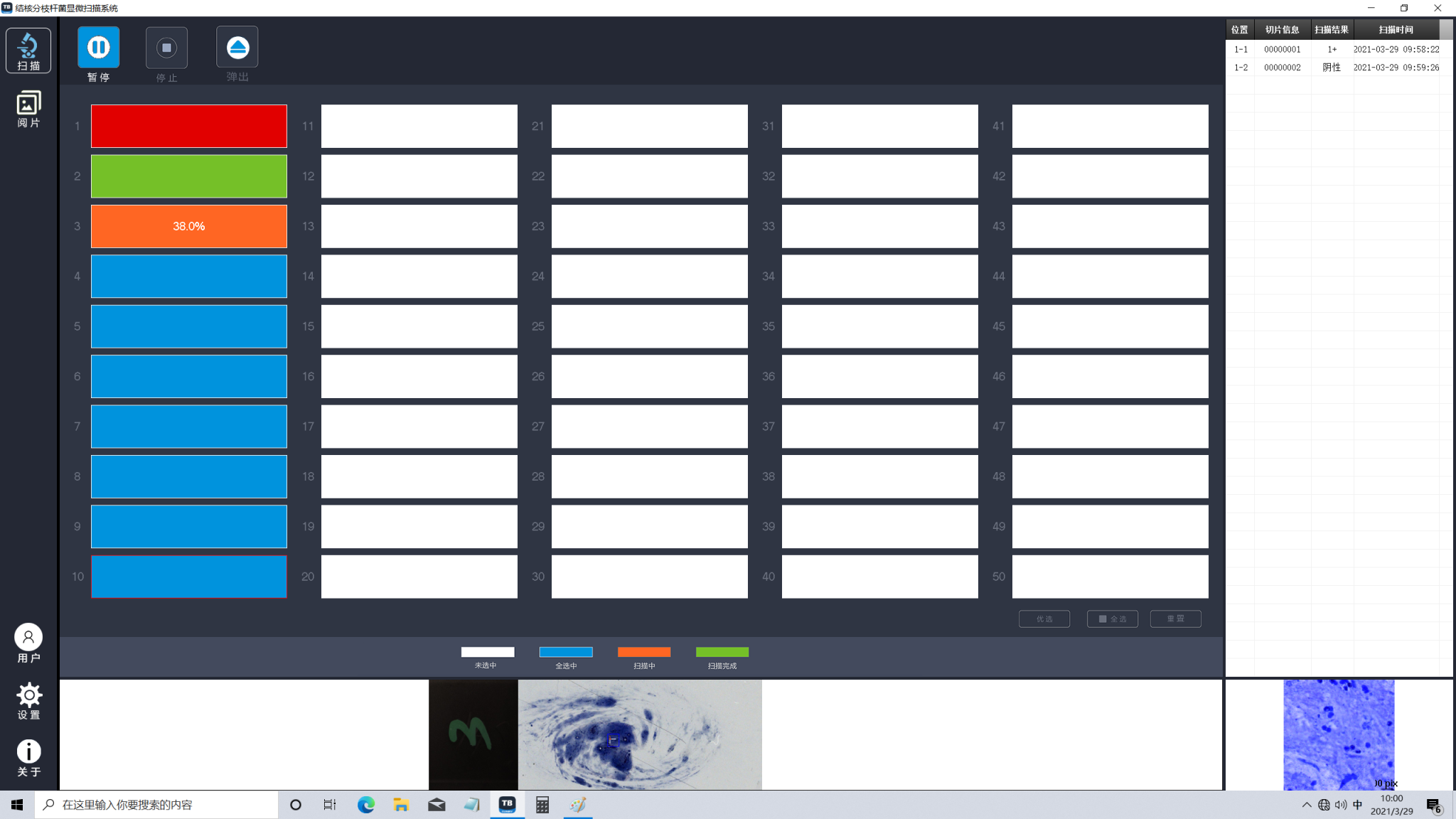Open the 扫描 scan page in sidebar
1456x819 pixels.
click(x=28, y=50)
